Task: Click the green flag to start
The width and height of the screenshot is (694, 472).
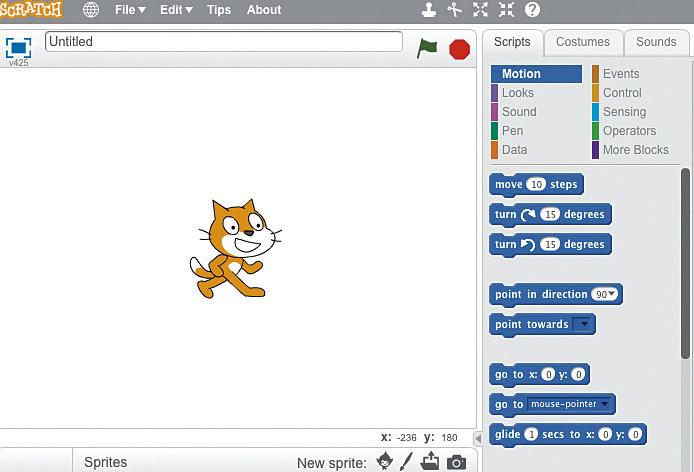Action: pos(427,48)
